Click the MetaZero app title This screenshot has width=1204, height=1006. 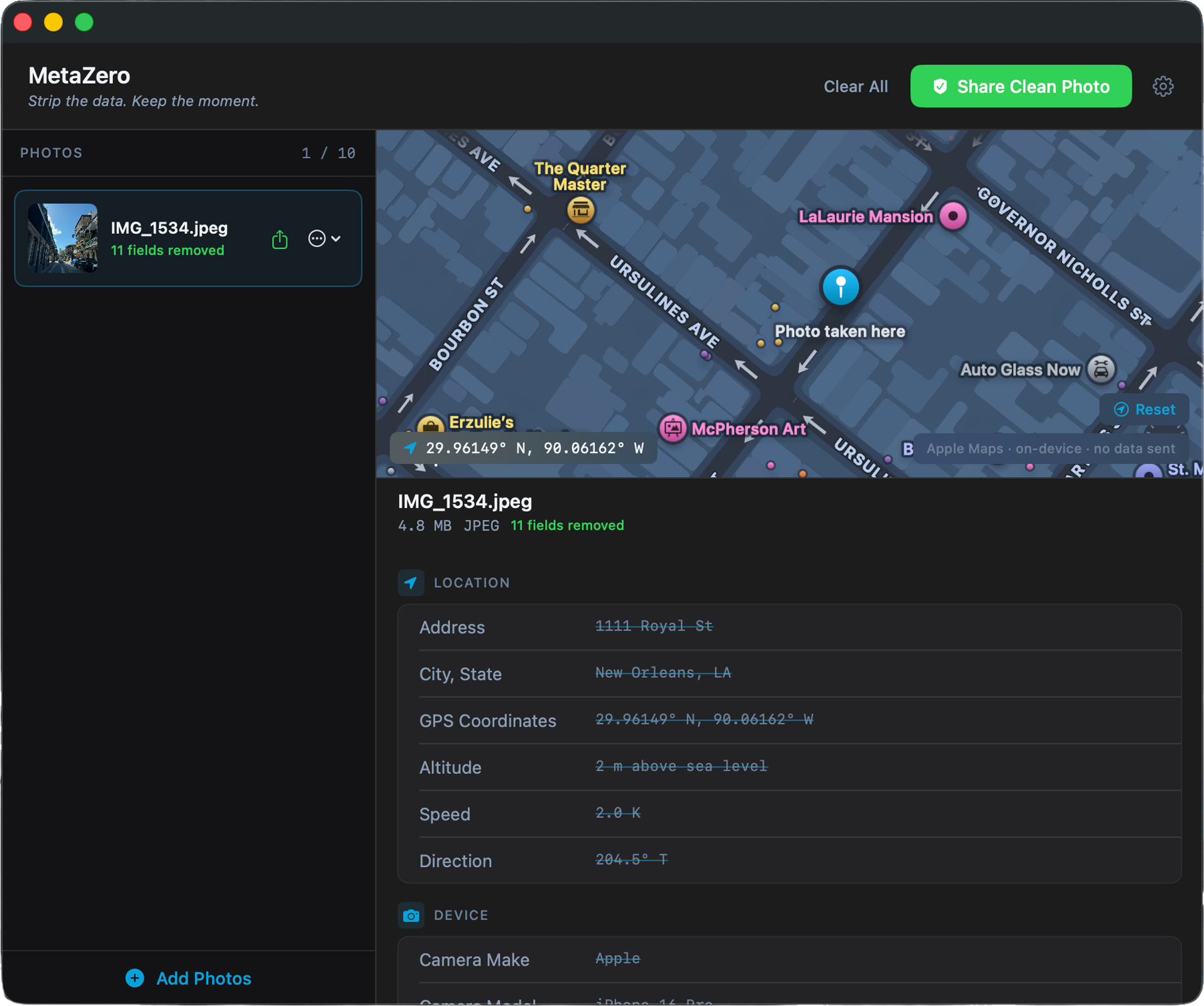(79, 75)
